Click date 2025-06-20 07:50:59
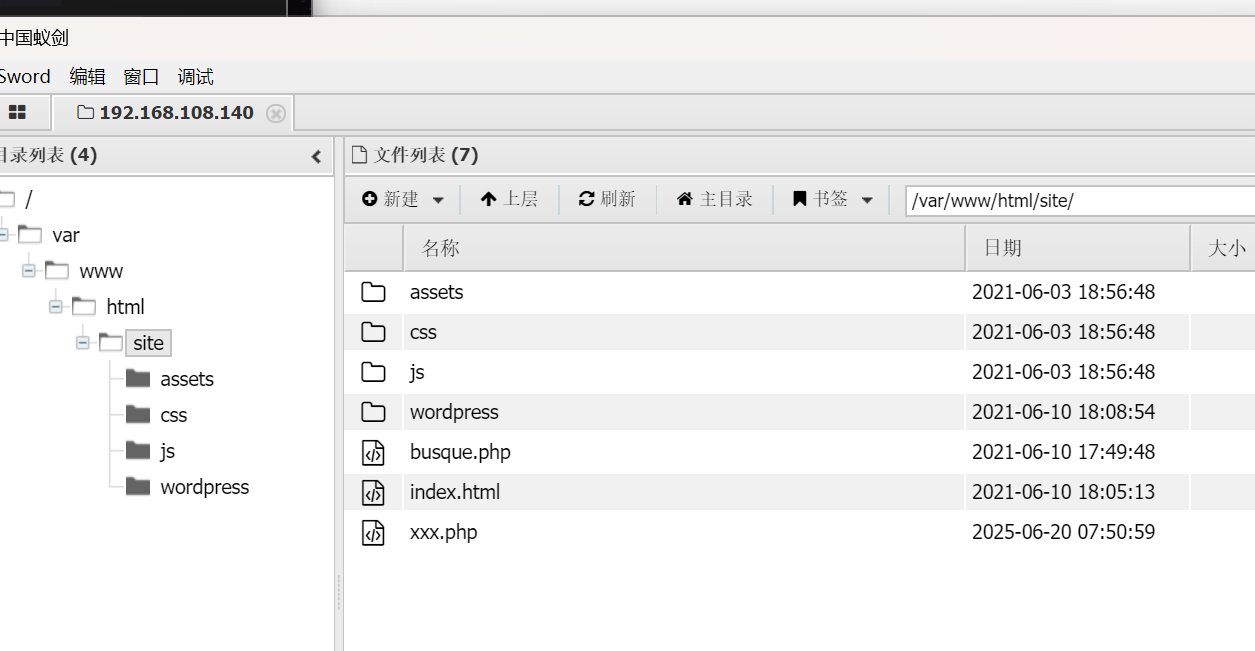The height and width of the screenshot is (651, 1255). [x=1064, y=532]
